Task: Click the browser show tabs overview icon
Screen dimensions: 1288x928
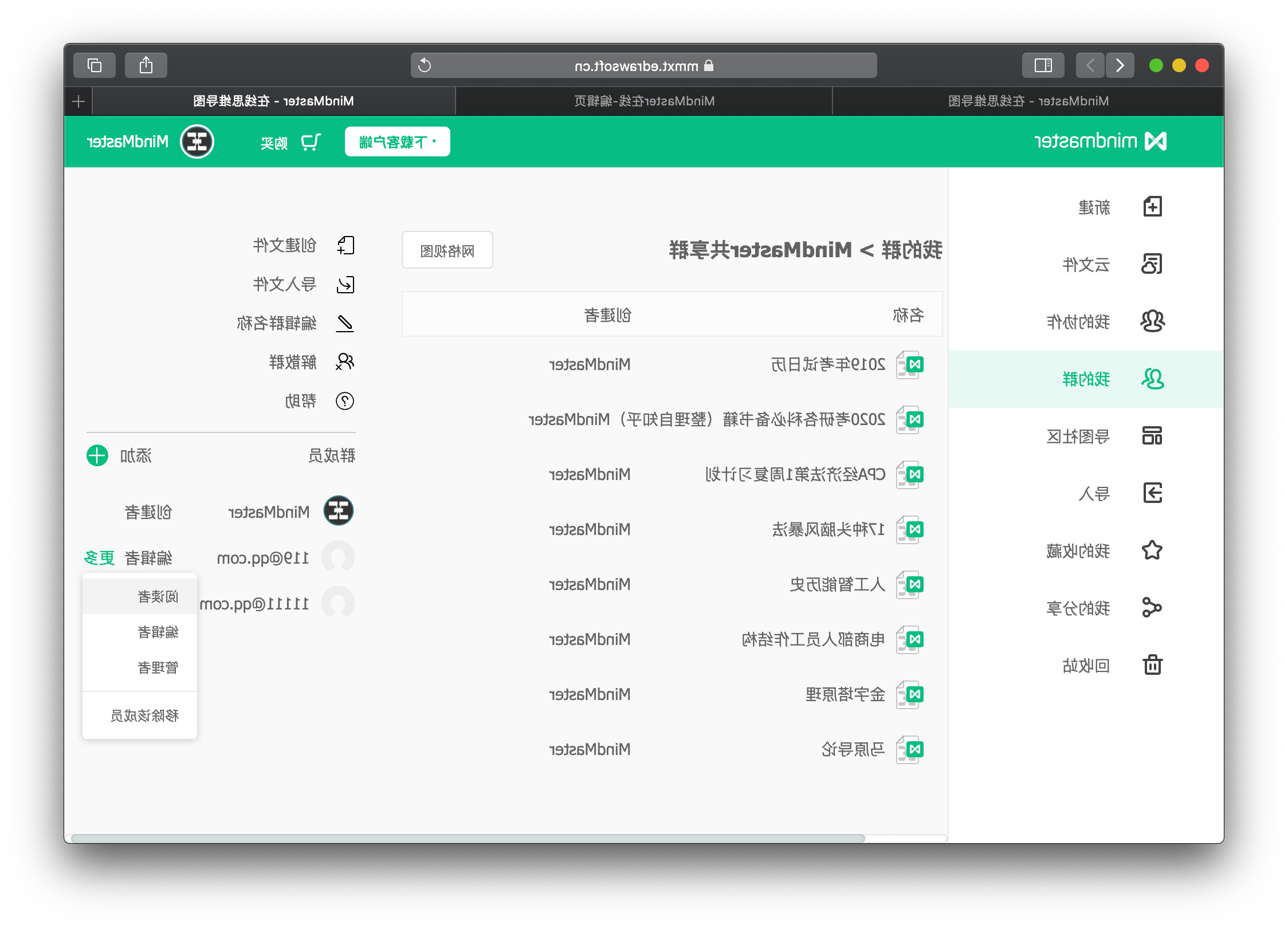Action: [95, 65]
